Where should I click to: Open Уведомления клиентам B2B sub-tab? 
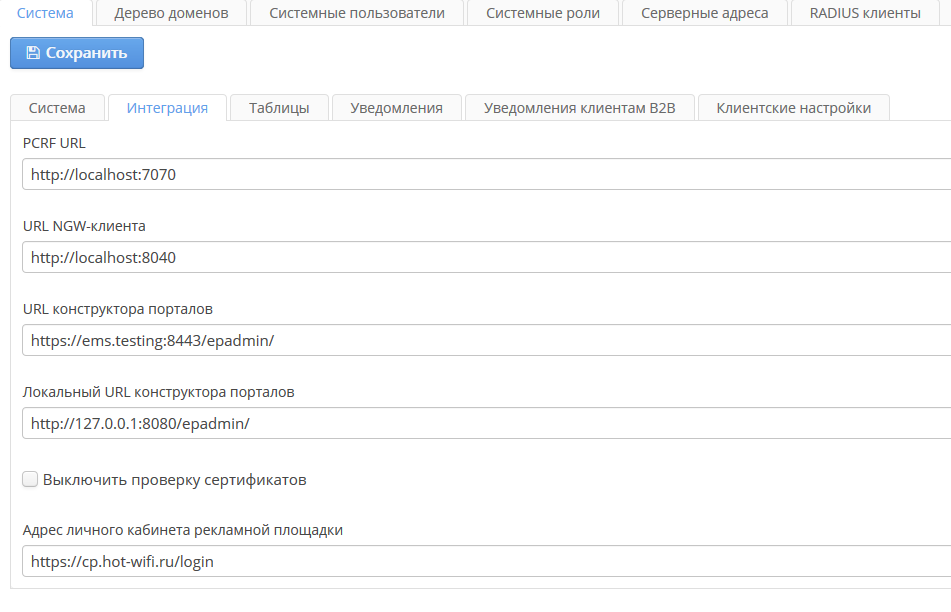tap(580, 108)
